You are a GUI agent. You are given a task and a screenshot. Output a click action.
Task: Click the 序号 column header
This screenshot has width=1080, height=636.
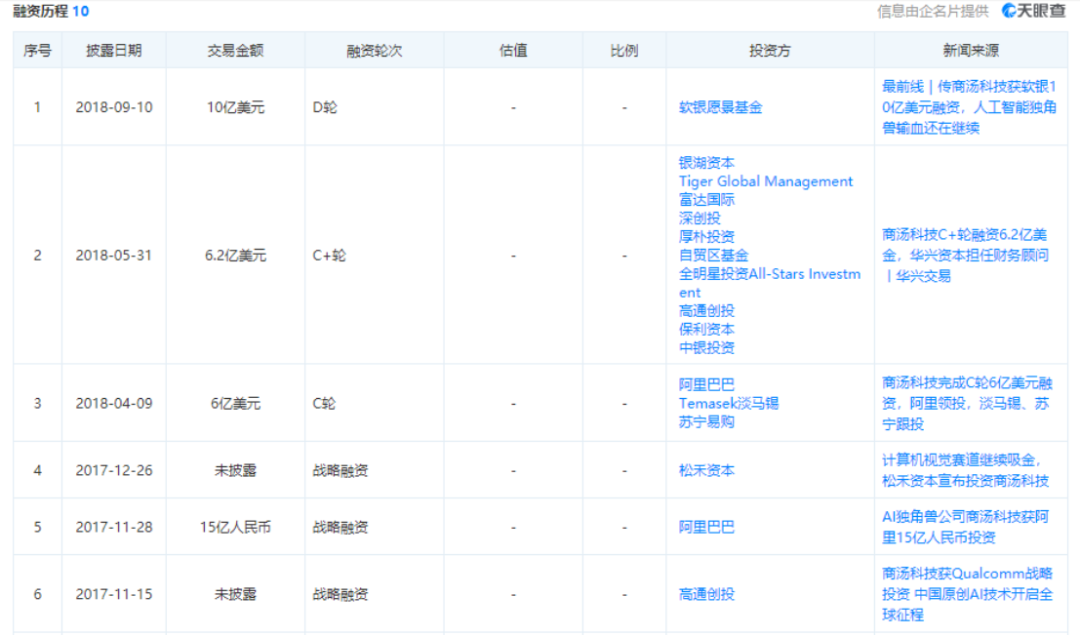(x=37, y=50)
